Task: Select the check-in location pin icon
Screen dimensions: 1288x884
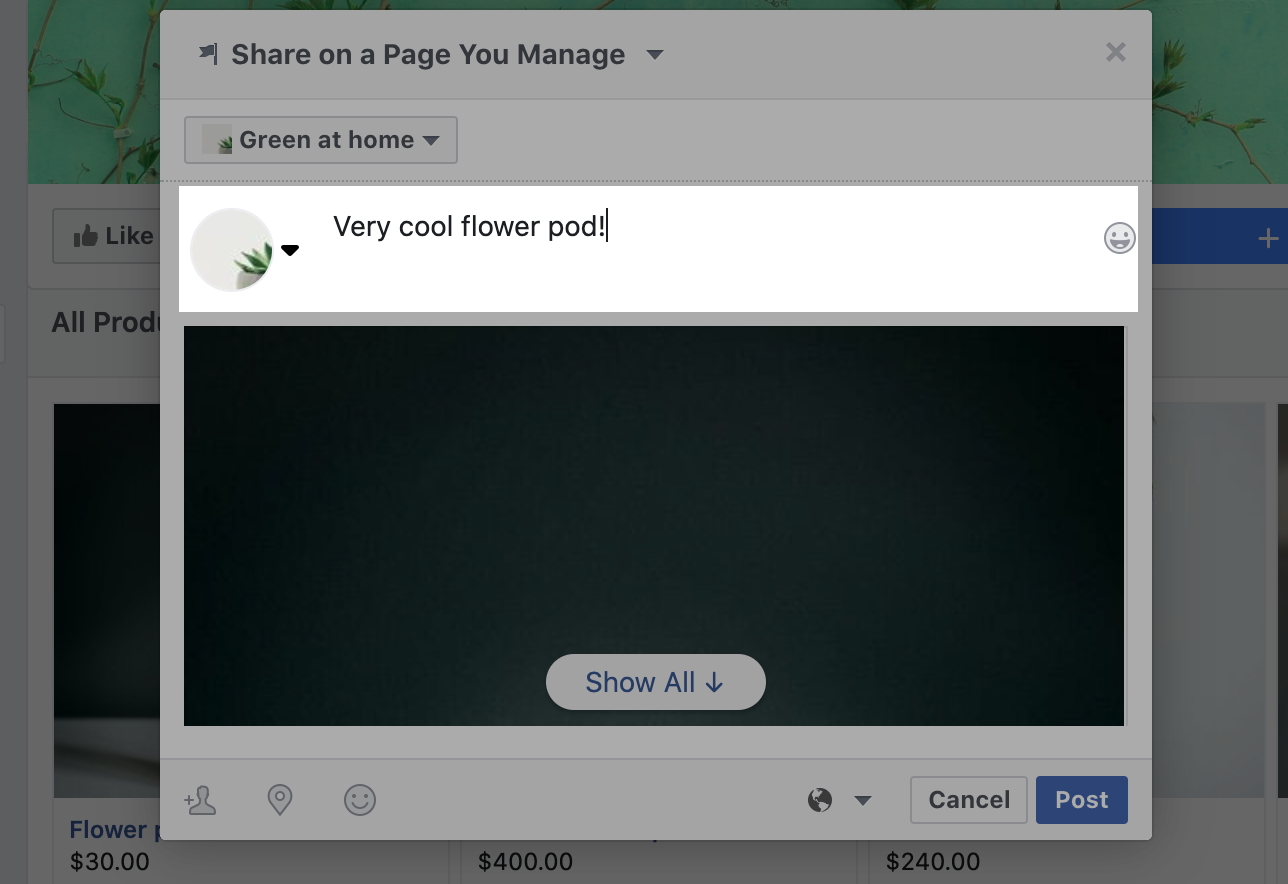Action: (280, 800)
